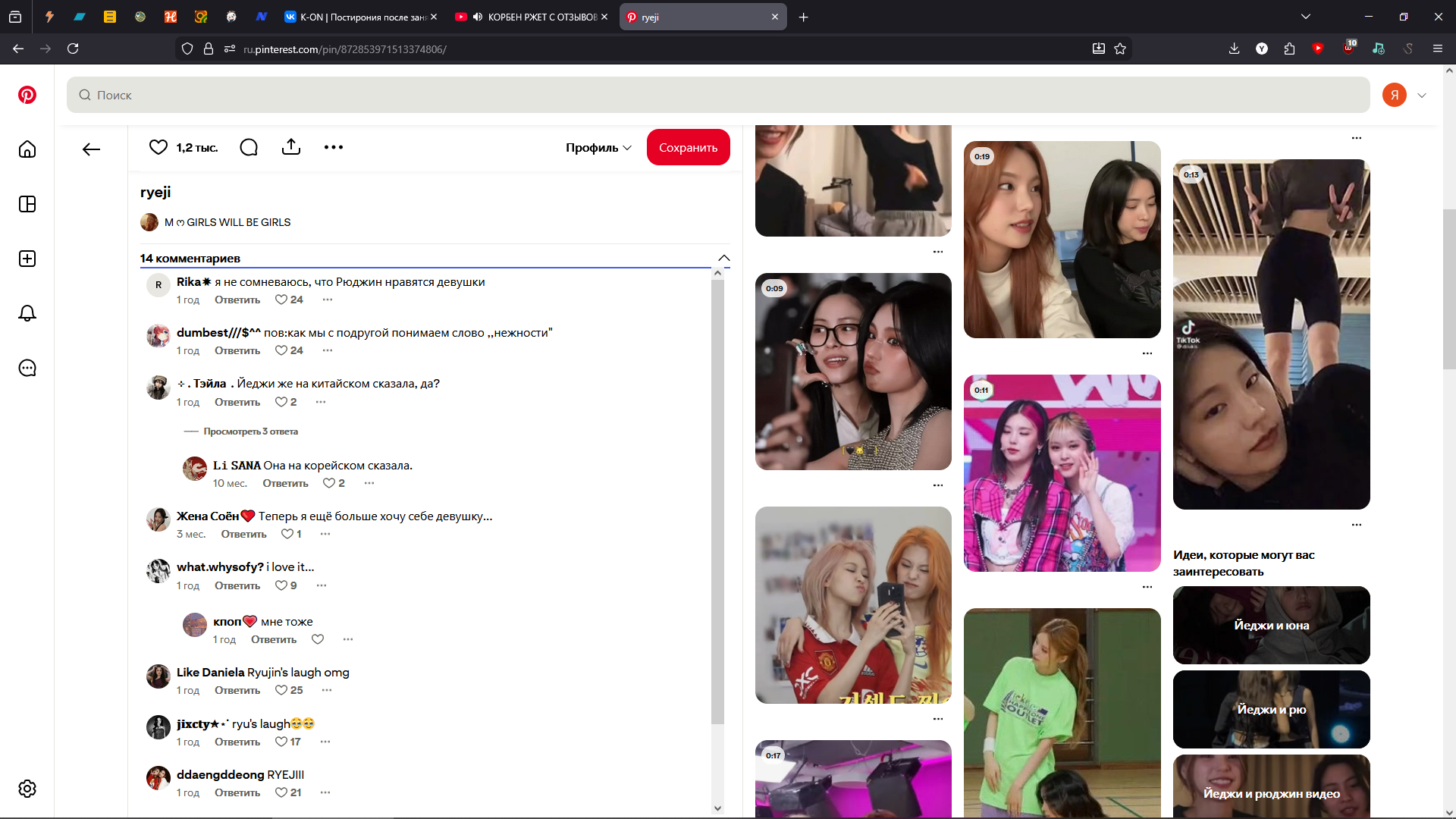Image resolution: width=1456 pixels, height=819 pixels.
Task: Collapse the 14 комментариев section
Action: coord(724,258)
